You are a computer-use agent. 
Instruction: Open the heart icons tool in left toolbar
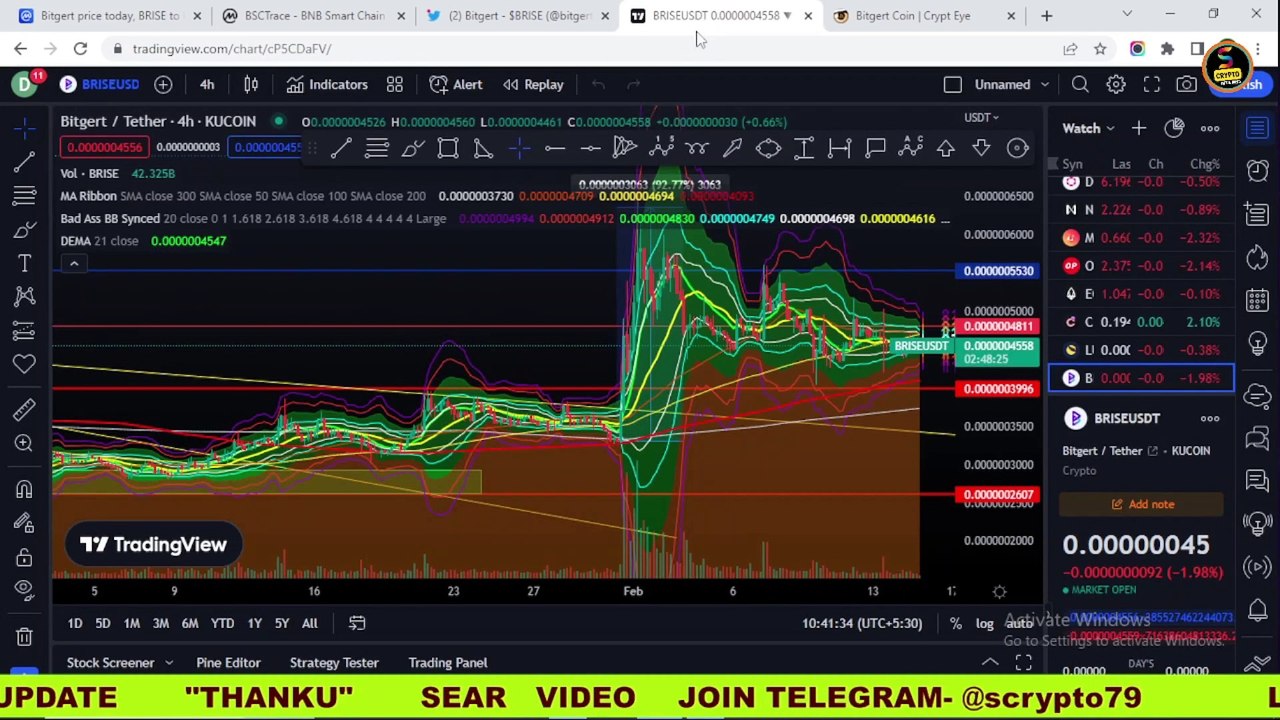pyautogui.click(x=25, y=364)
